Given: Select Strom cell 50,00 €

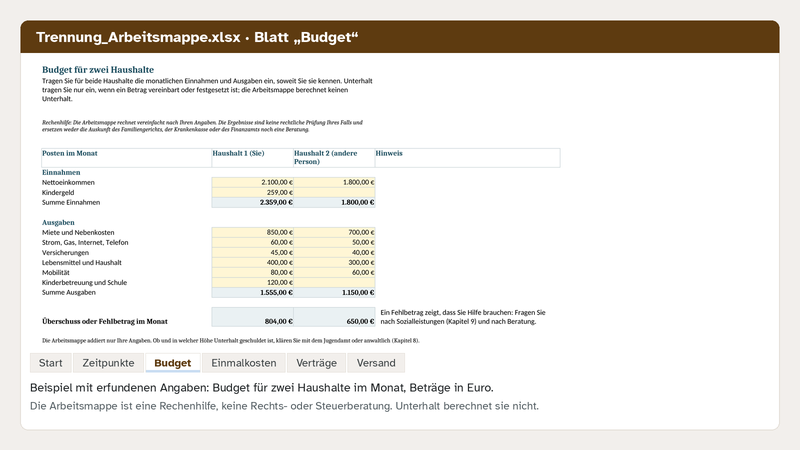Looking at the screenshot, I should [334, 242].
